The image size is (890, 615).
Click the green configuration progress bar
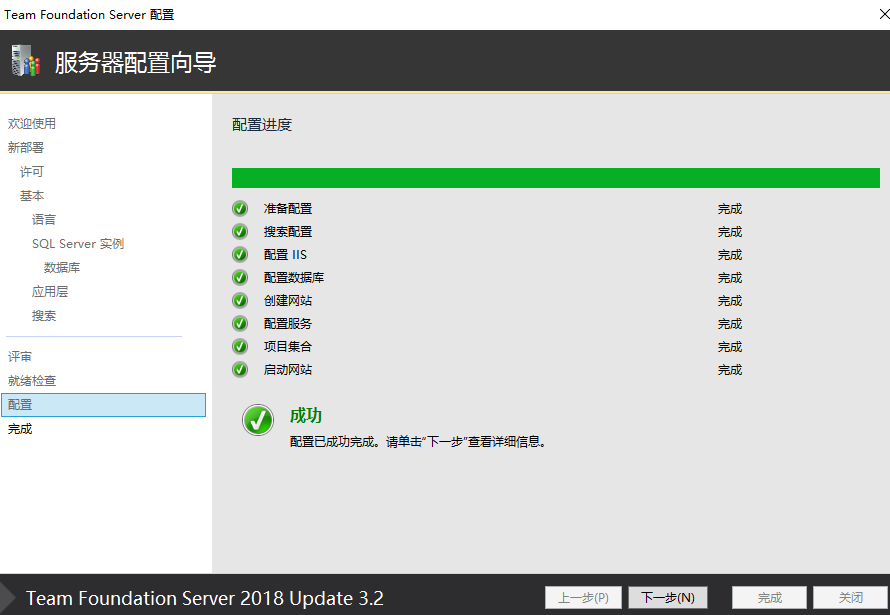556,178
